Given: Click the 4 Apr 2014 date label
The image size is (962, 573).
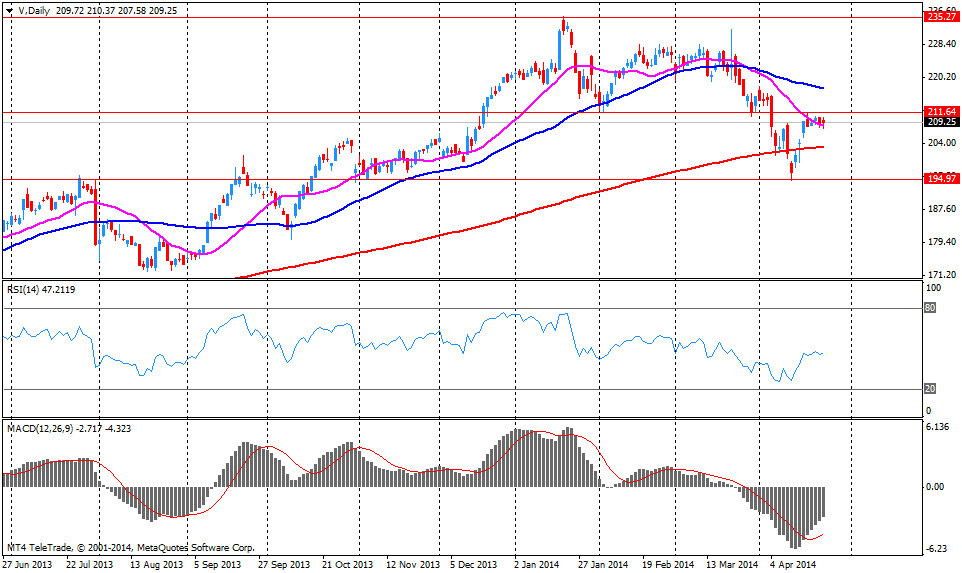Looking at the screenshot, I should (793, 564).
